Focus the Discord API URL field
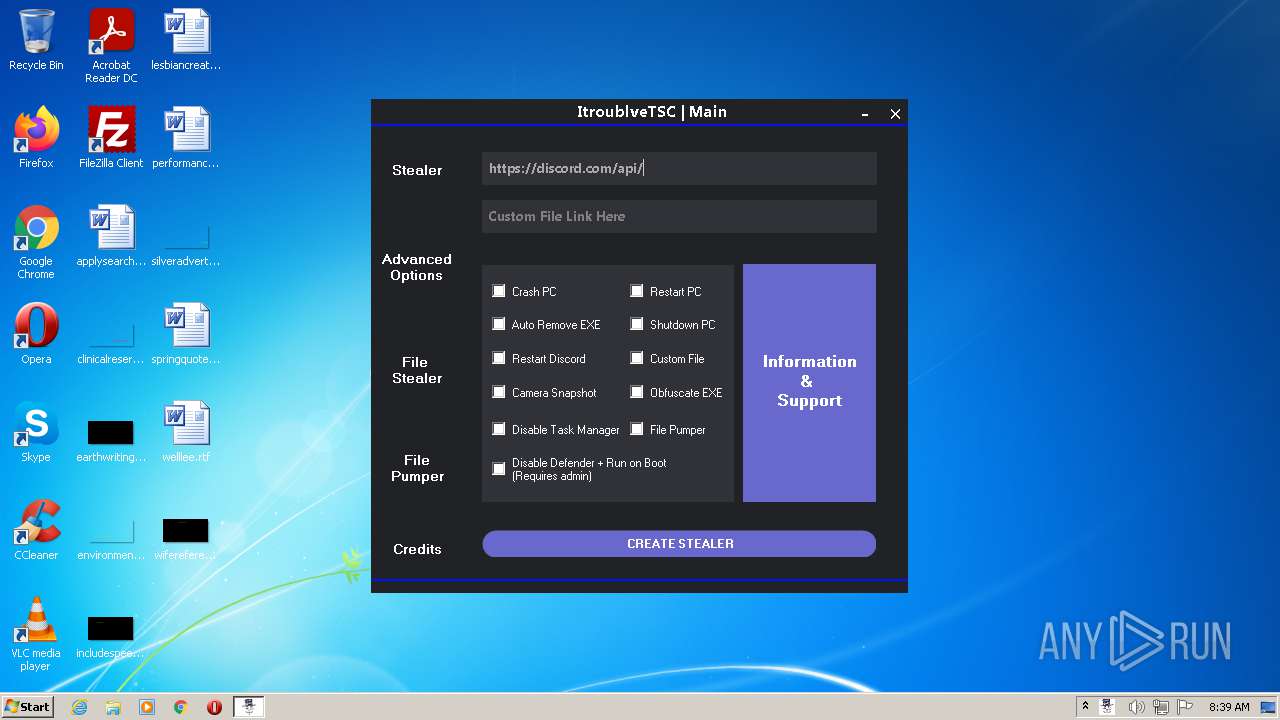 click(679, 168)
